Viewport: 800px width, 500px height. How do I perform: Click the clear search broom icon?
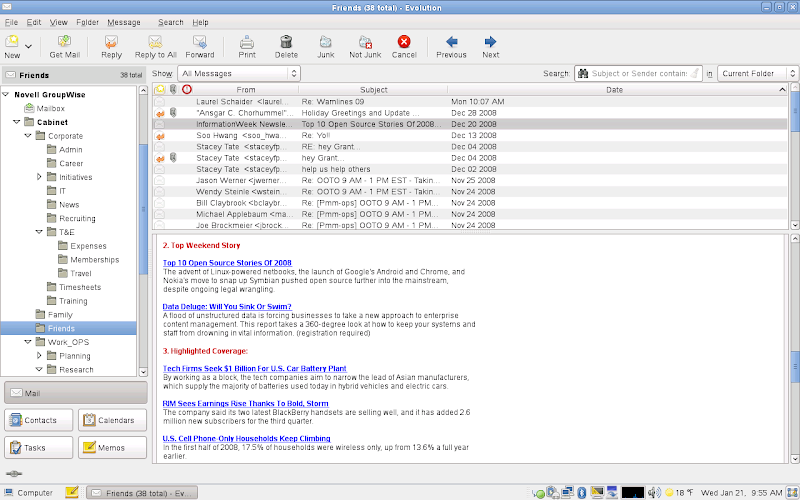click(x=695, y=73)
